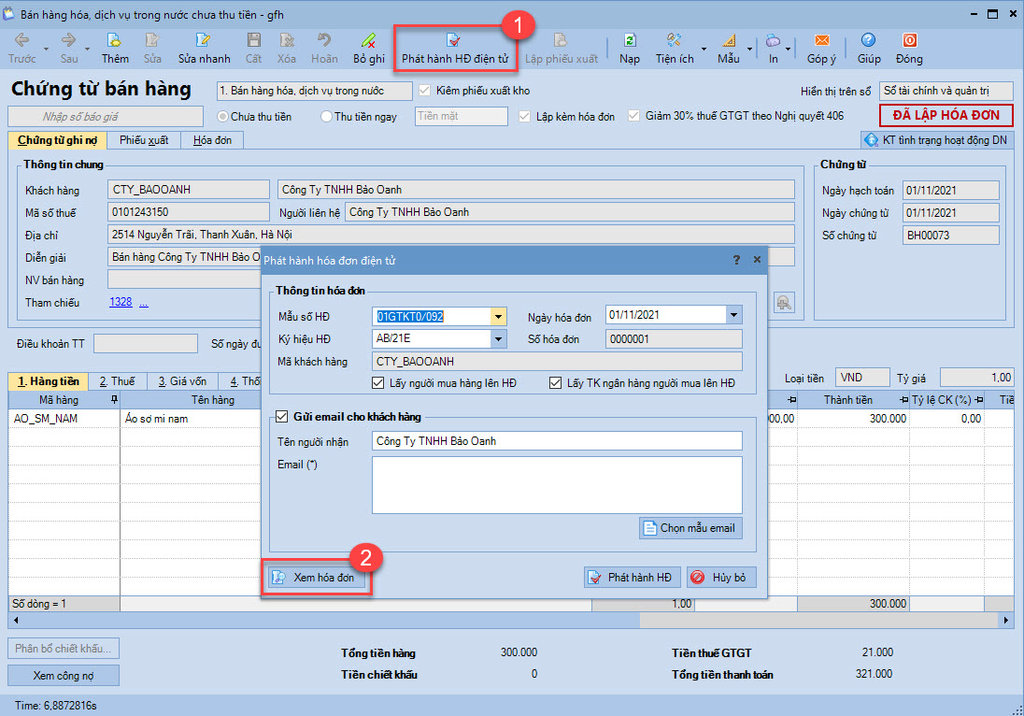Click the Email (*) text area
Screen dimensions: 1024x716
click(557, 485)
